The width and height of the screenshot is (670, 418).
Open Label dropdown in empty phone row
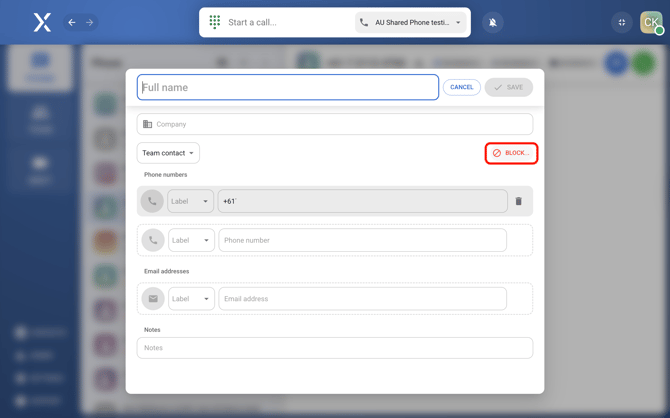(191, 240)
